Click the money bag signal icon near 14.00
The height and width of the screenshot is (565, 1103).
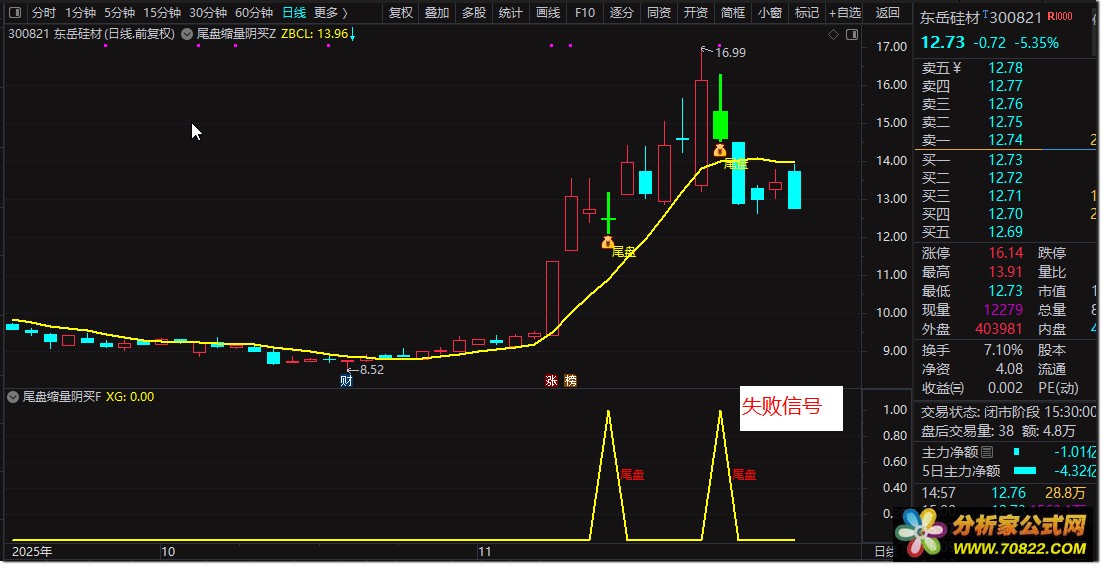click(720, 150)
